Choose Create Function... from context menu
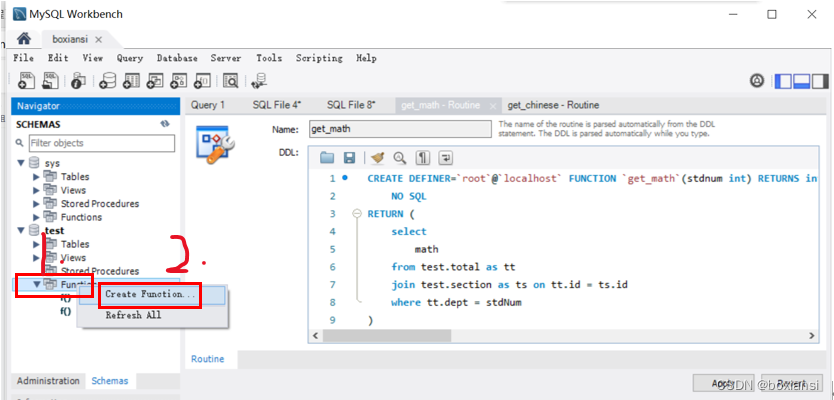Screen dimensions: 834x400 (x=152, y=294)
